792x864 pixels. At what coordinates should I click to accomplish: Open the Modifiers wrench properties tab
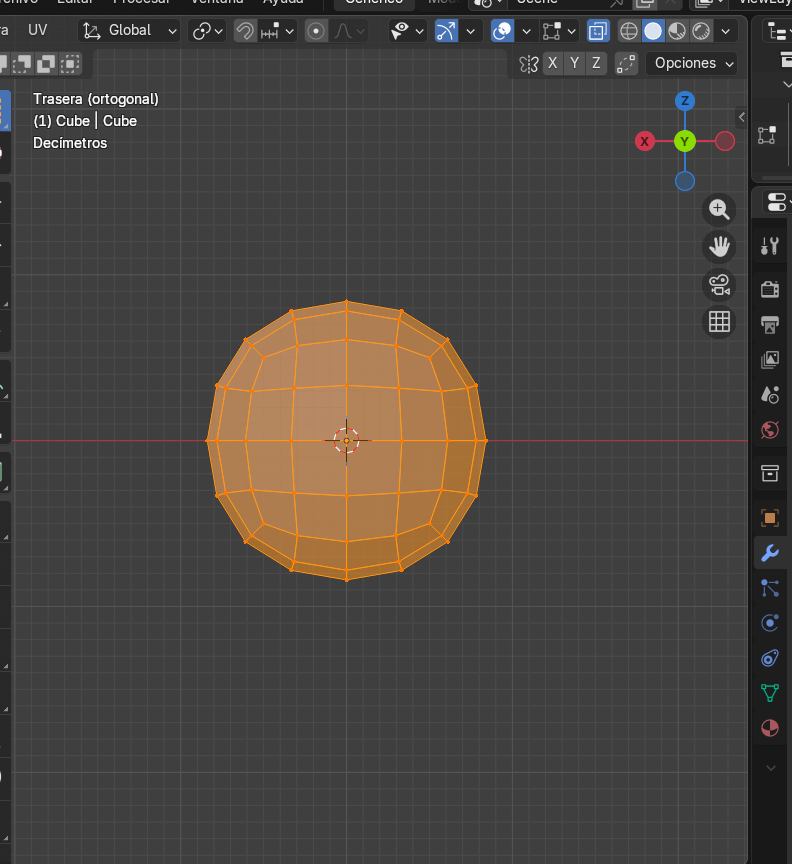pos(770,553)
